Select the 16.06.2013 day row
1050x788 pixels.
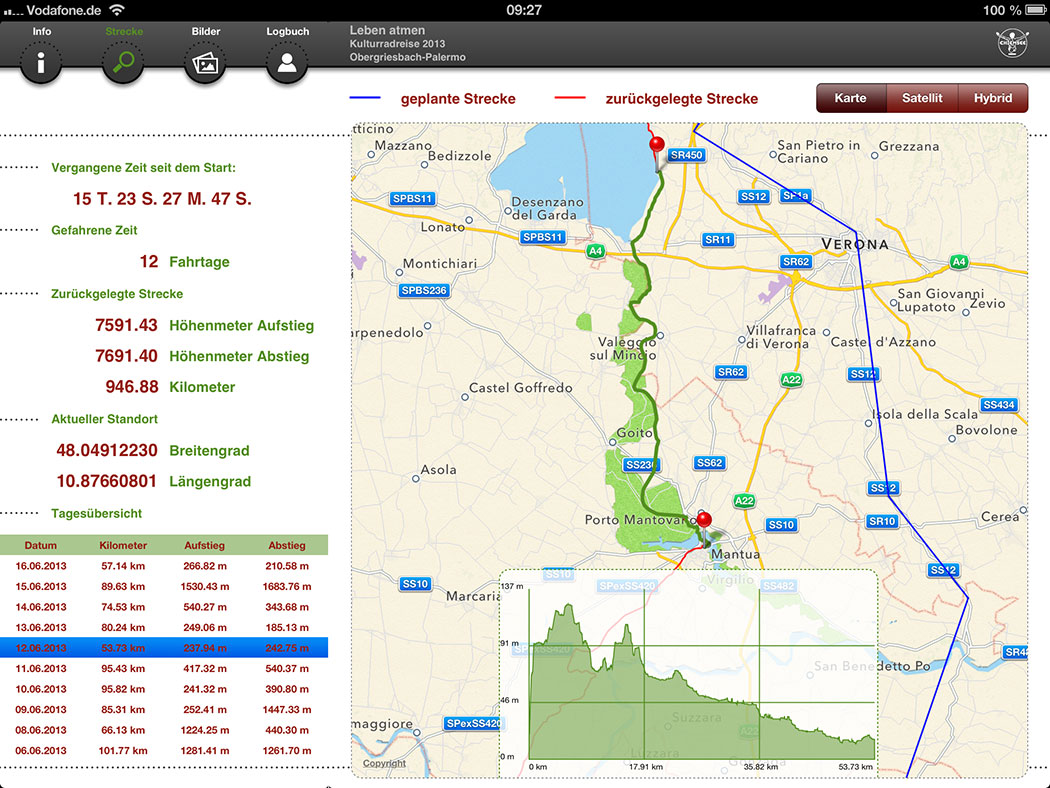point(164,566)
